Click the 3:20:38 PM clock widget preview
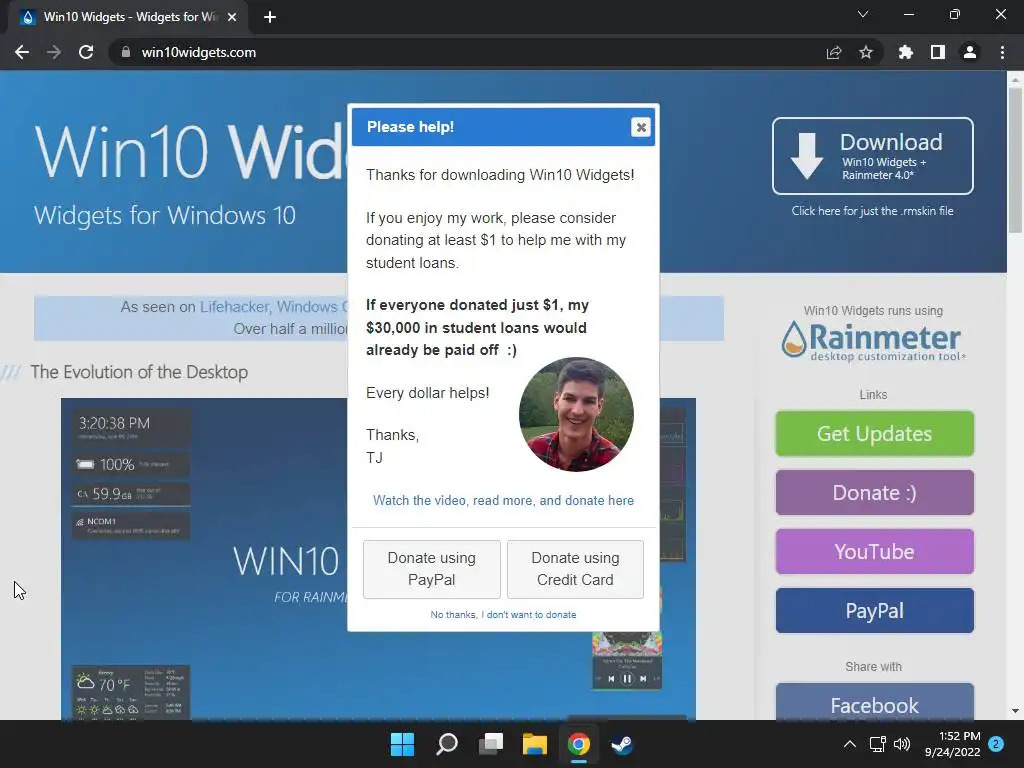This screenshot has width=1024, height=768. pos(131,427)
